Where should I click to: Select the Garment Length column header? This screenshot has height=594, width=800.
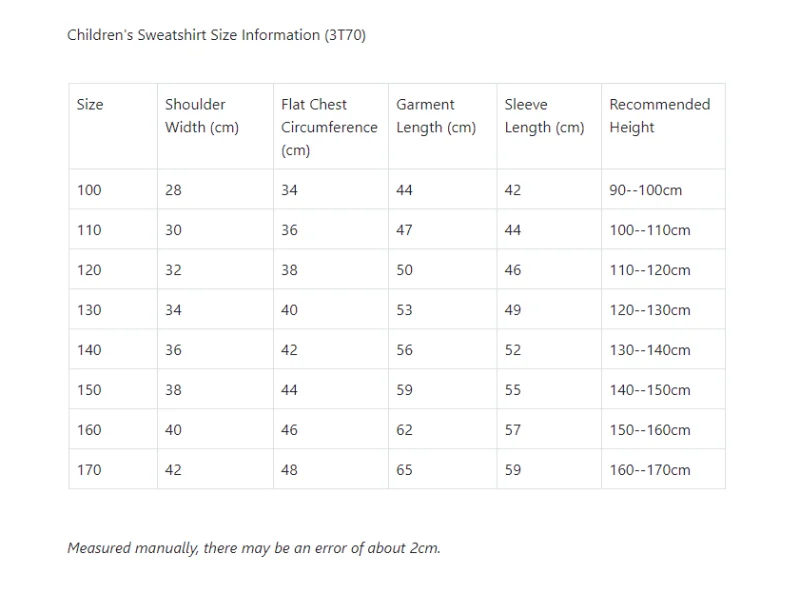point(436,116)
